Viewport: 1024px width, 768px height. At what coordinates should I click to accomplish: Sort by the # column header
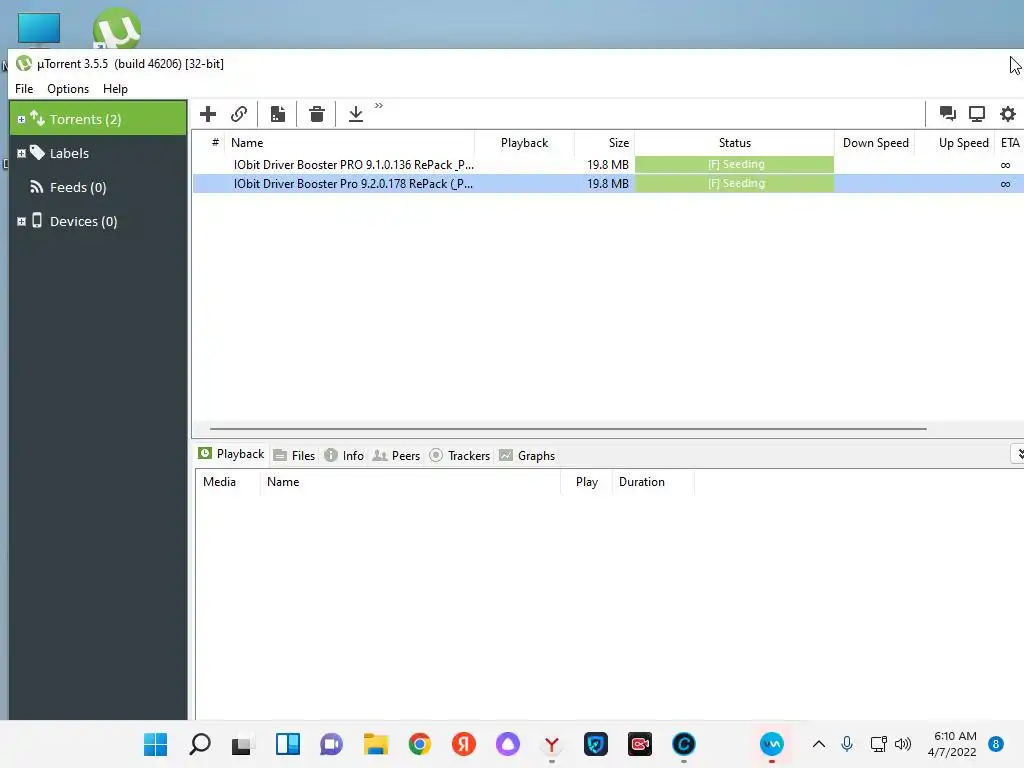[215, 142]
